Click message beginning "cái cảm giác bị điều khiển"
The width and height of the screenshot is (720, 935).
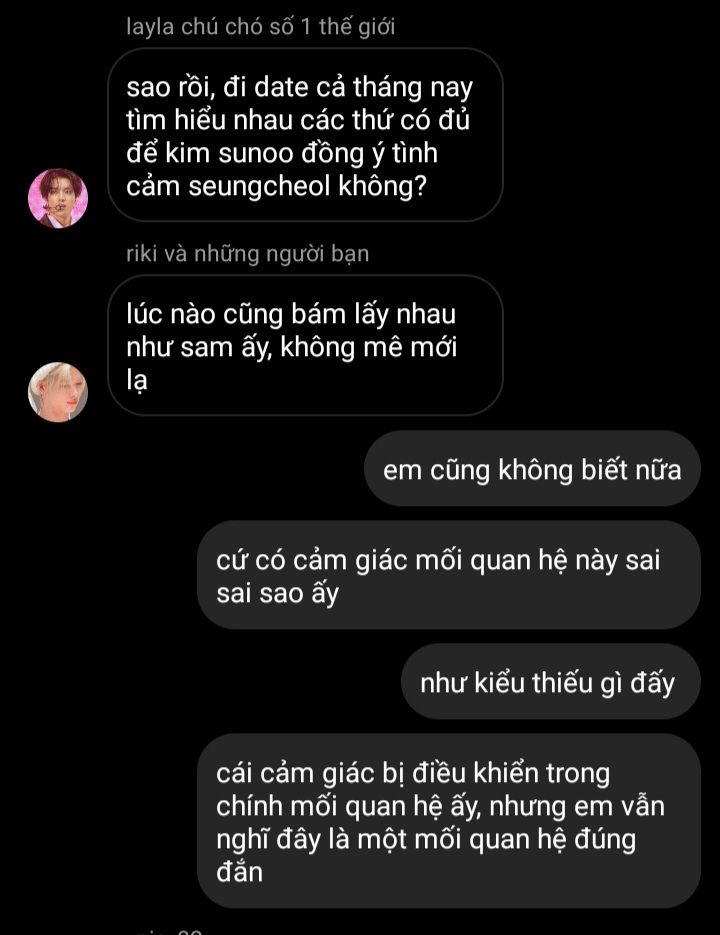449,821
